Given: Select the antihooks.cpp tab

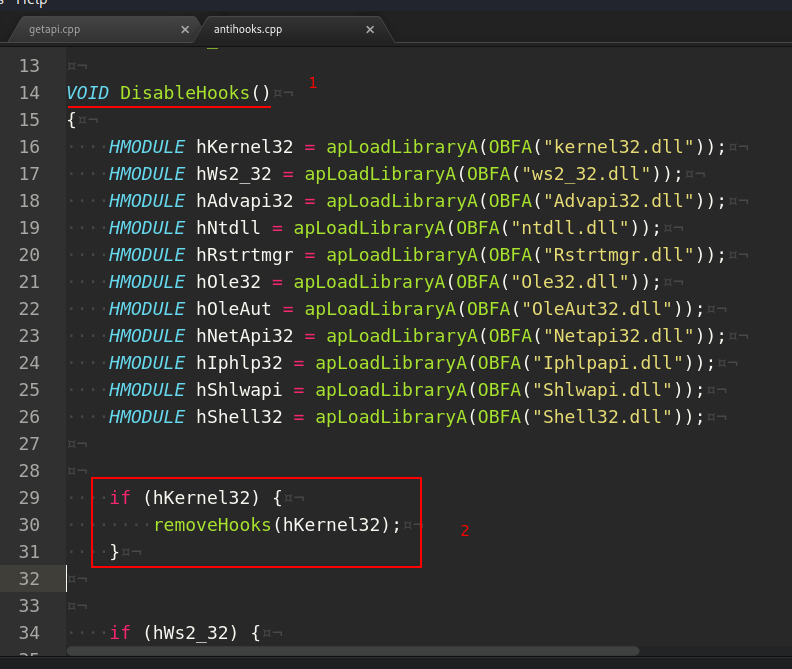Looking at the screenshot, I should point(248,29).
